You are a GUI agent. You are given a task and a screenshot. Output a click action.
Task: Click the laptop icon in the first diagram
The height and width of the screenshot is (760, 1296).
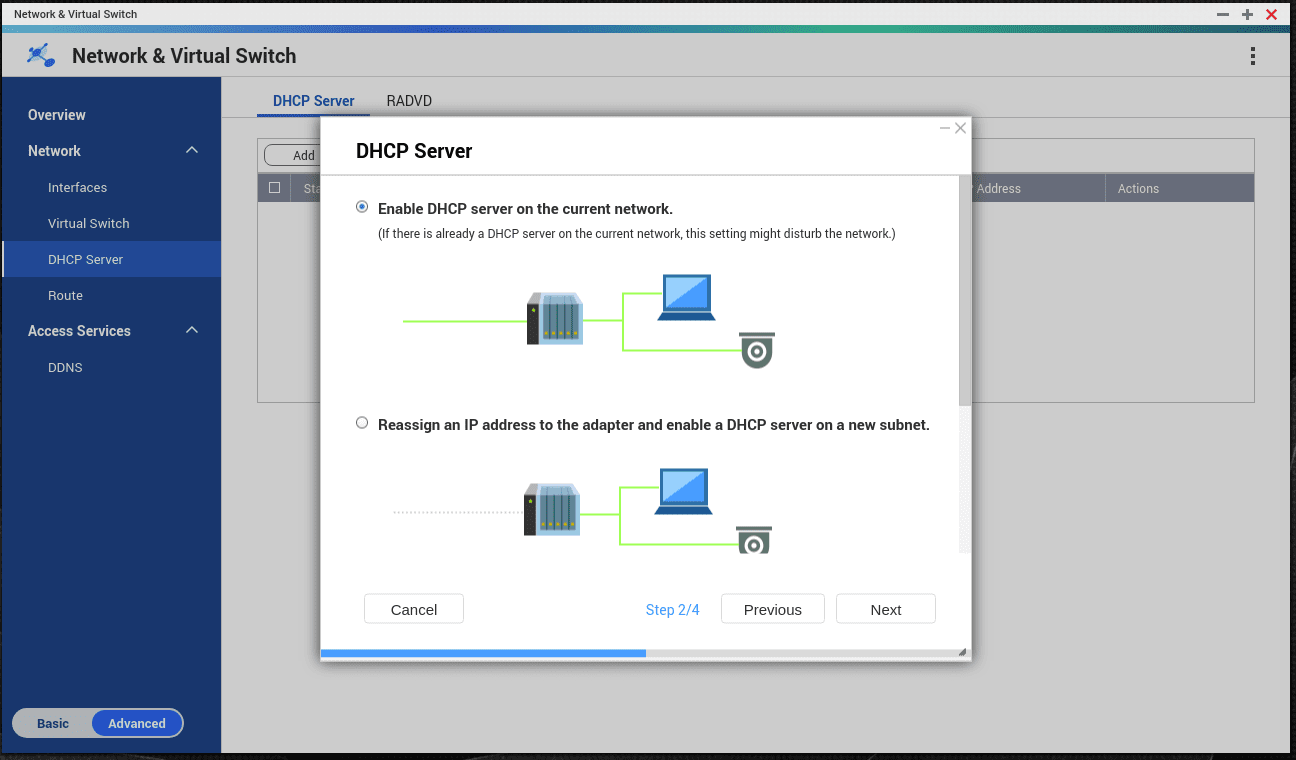[x=686, y=297]
